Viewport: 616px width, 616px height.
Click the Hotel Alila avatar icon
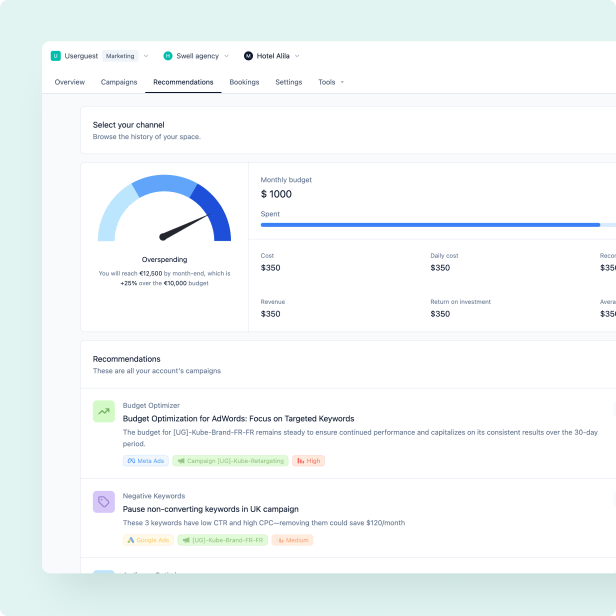[248, 56]
